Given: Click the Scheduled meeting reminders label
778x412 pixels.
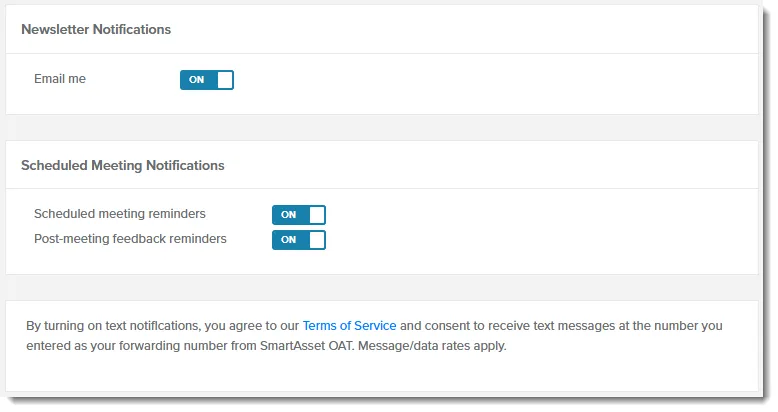Looking at the screenshot, I should tap(120, 214).
